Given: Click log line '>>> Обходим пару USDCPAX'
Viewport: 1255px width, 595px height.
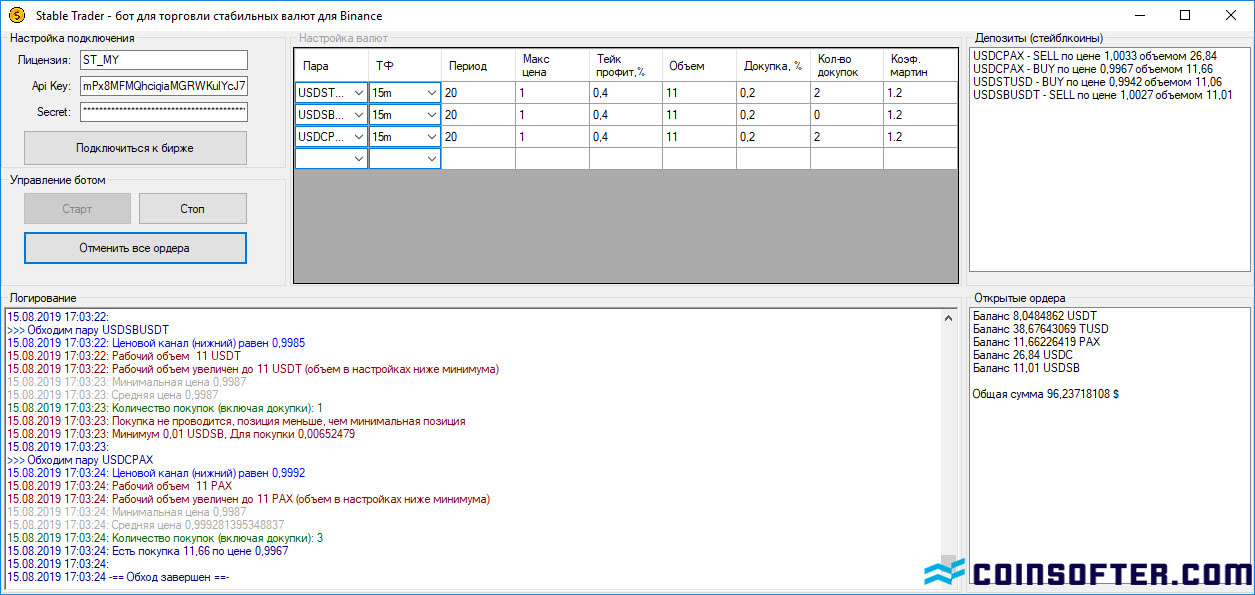Looking at the screenshot, I should click(80, 459).
